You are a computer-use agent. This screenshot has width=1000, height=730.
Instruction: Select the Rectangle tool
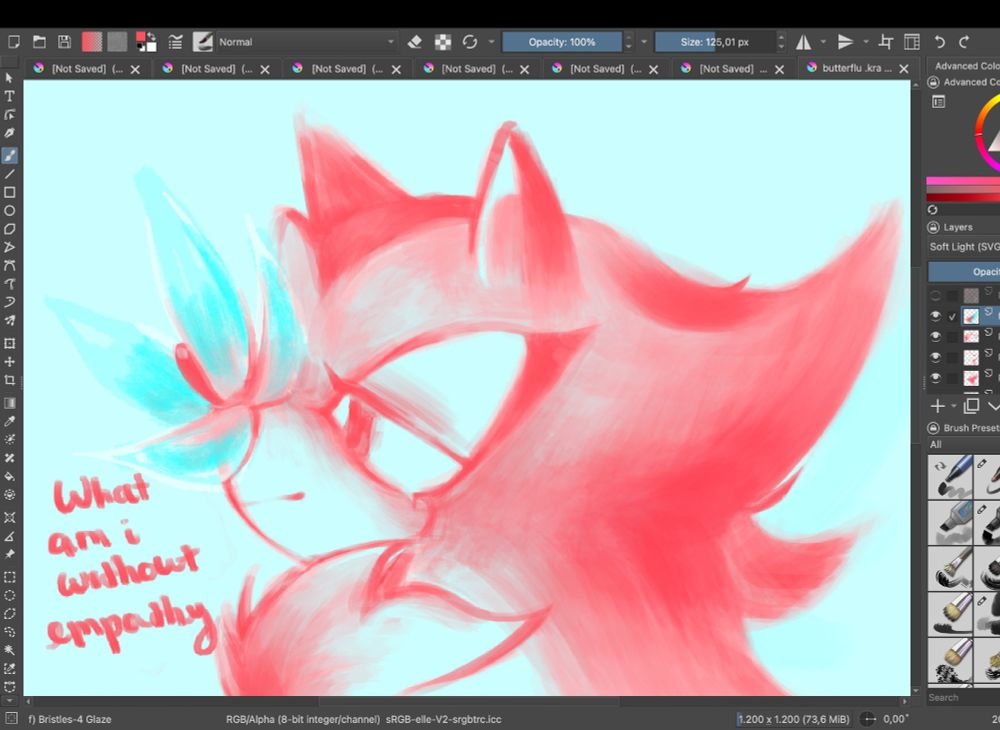tap(10, 192)
